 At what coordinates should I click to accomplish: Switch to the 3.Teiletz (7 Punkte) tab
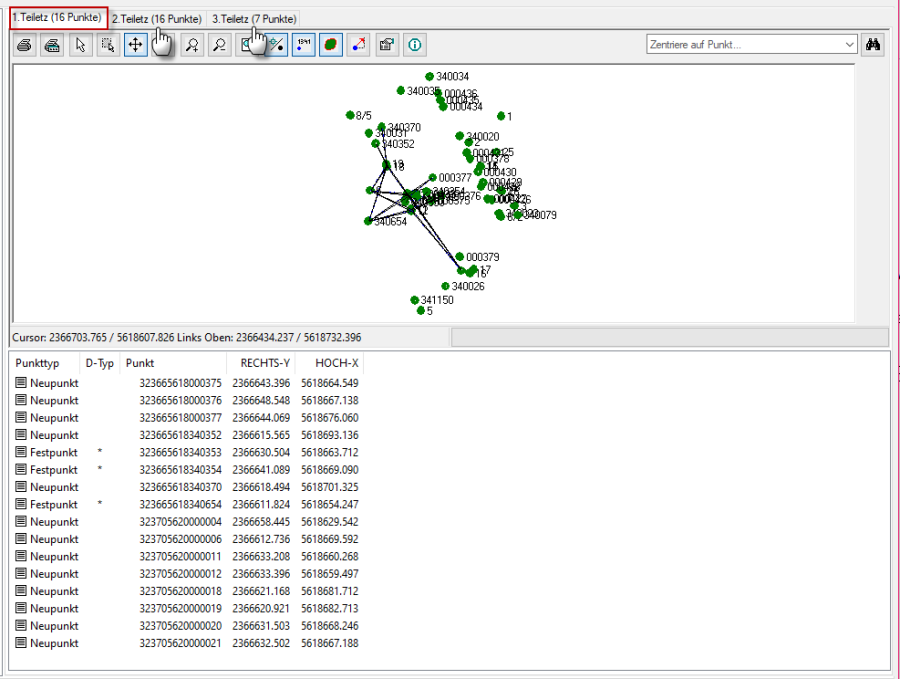[254, 19]
